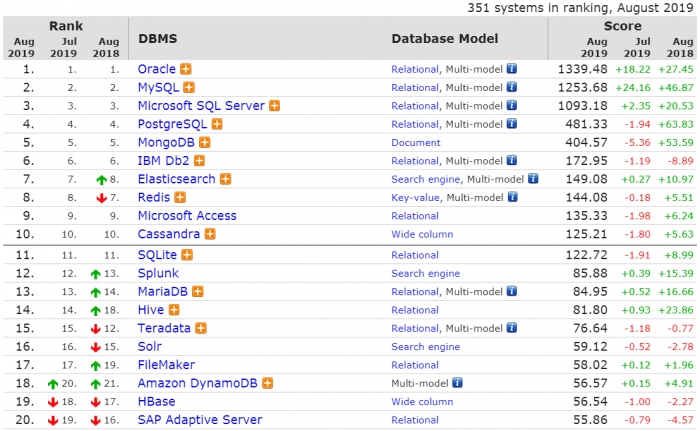This screenshot has height=431, width=700.
Task: Click the plus icon beside Cassandra
Action: (x=209, y=235)
